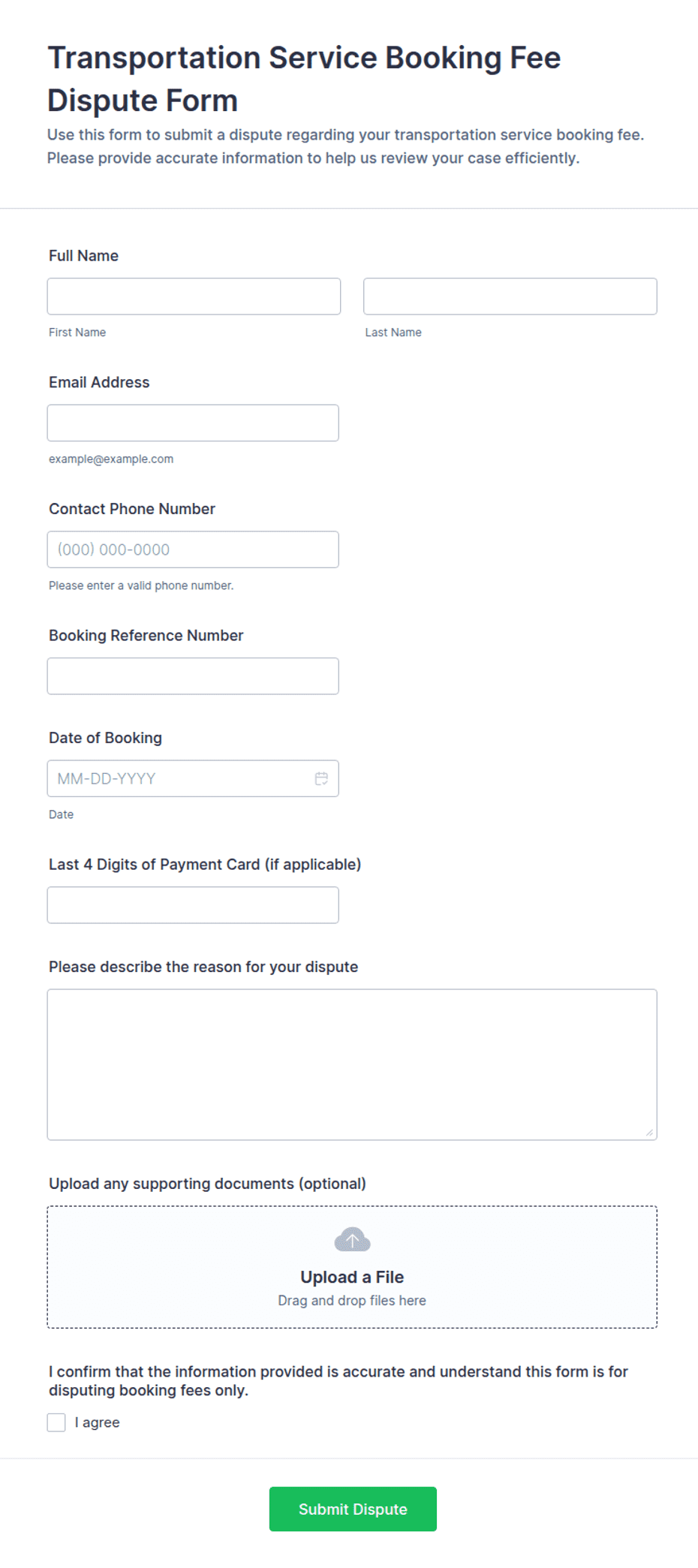
Task: Click the Submit Dispute button
Action: (353, 1509)
